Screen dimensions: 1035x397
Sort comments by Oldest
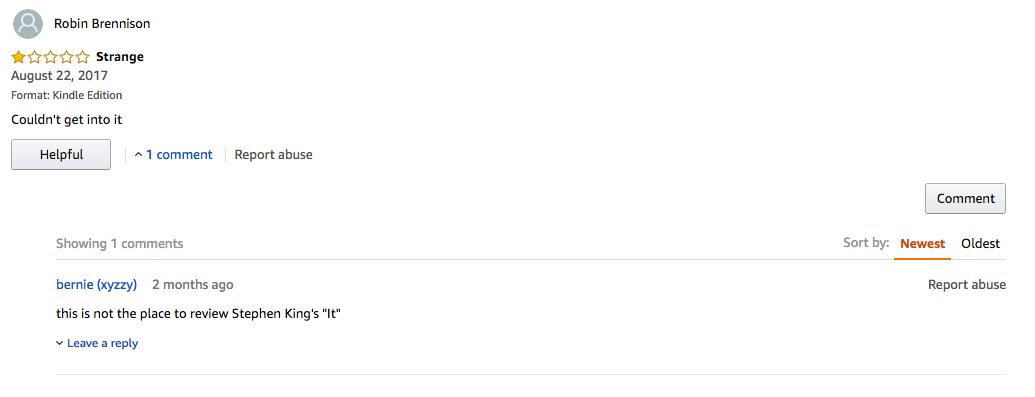click(980, 244)
